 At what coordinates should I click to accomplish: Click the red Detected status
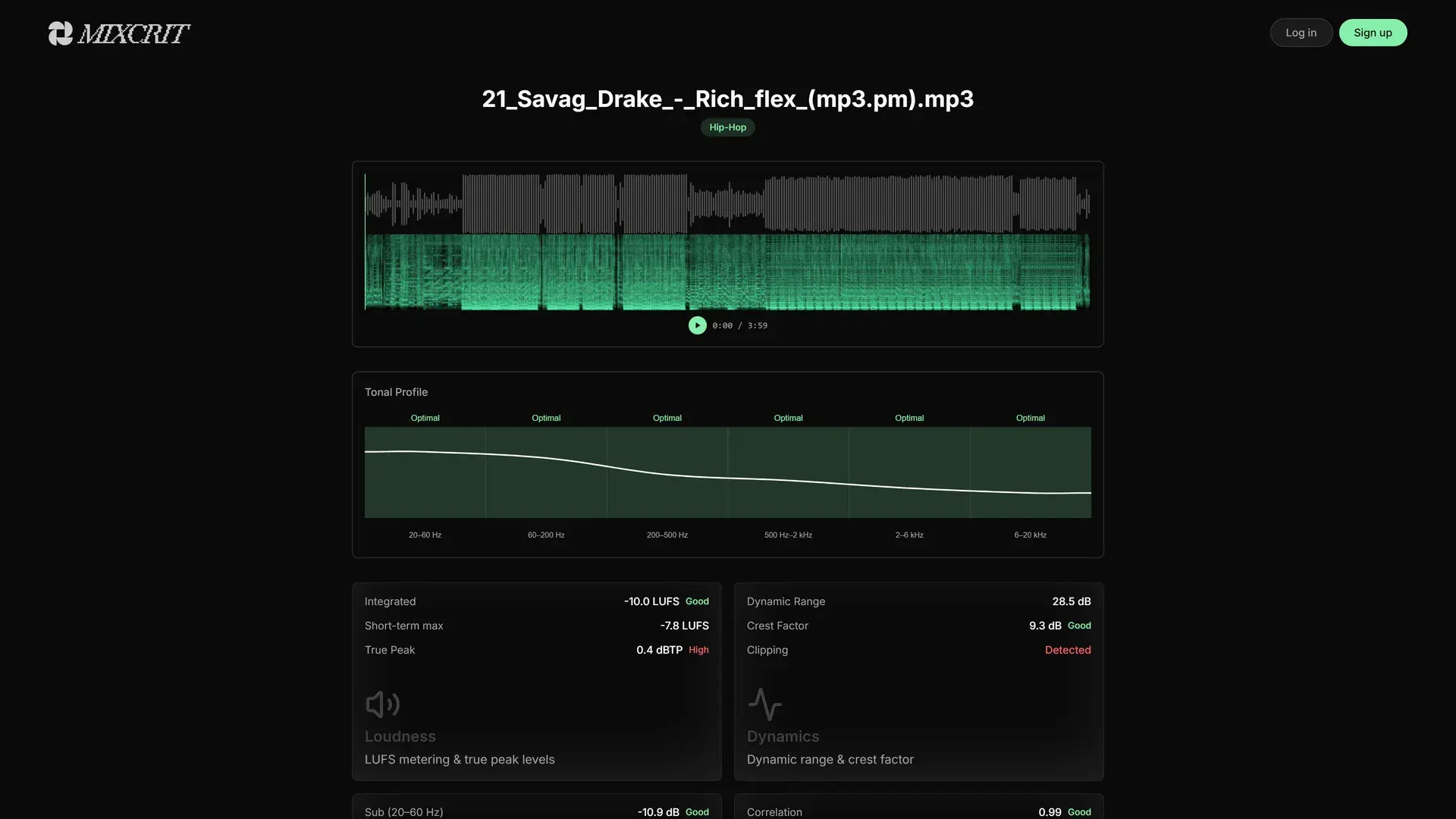pyautogui.click(x=1068, y=650)
